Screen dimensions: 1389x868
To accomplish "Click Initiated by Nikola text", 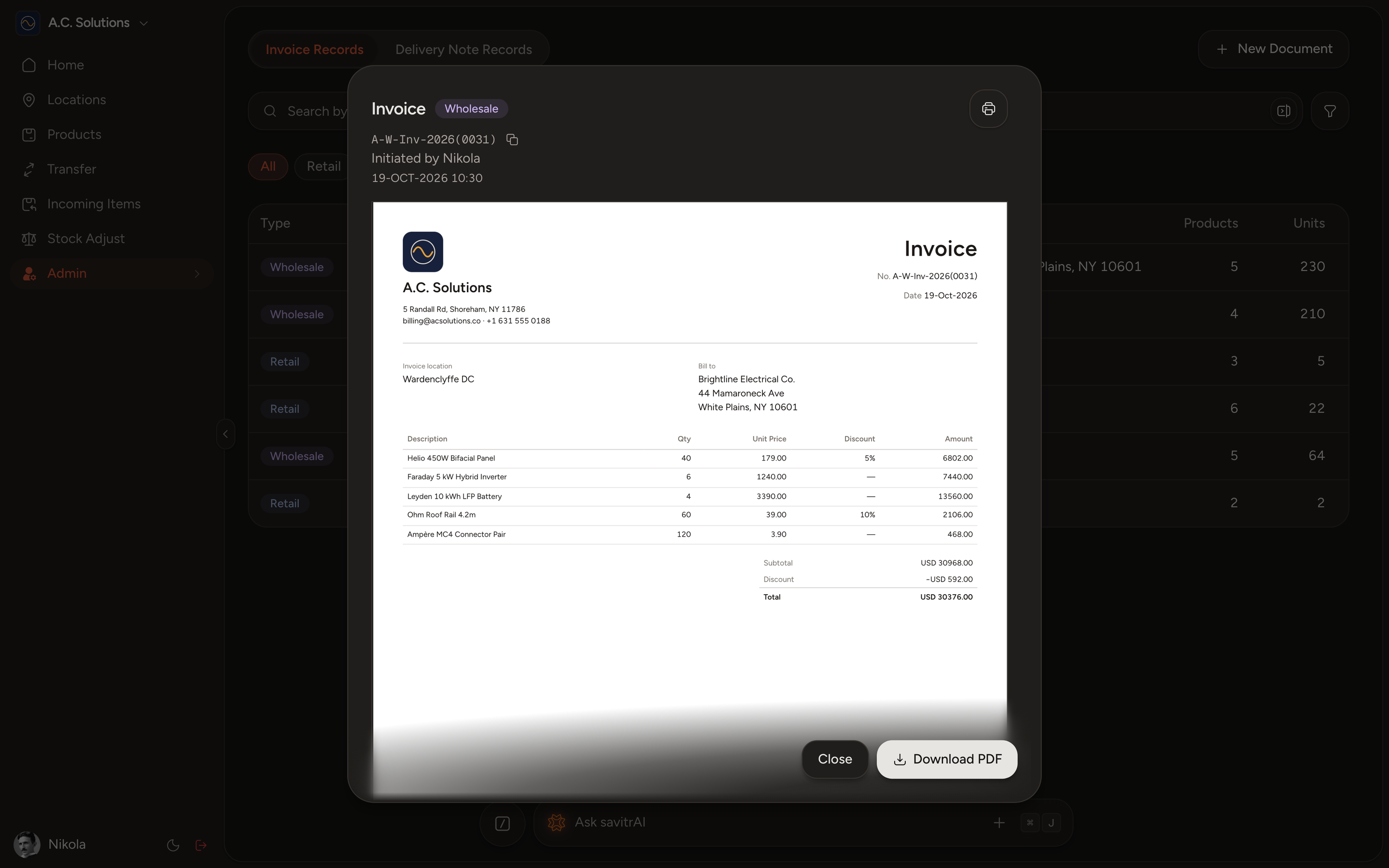I will click(425, 159).
